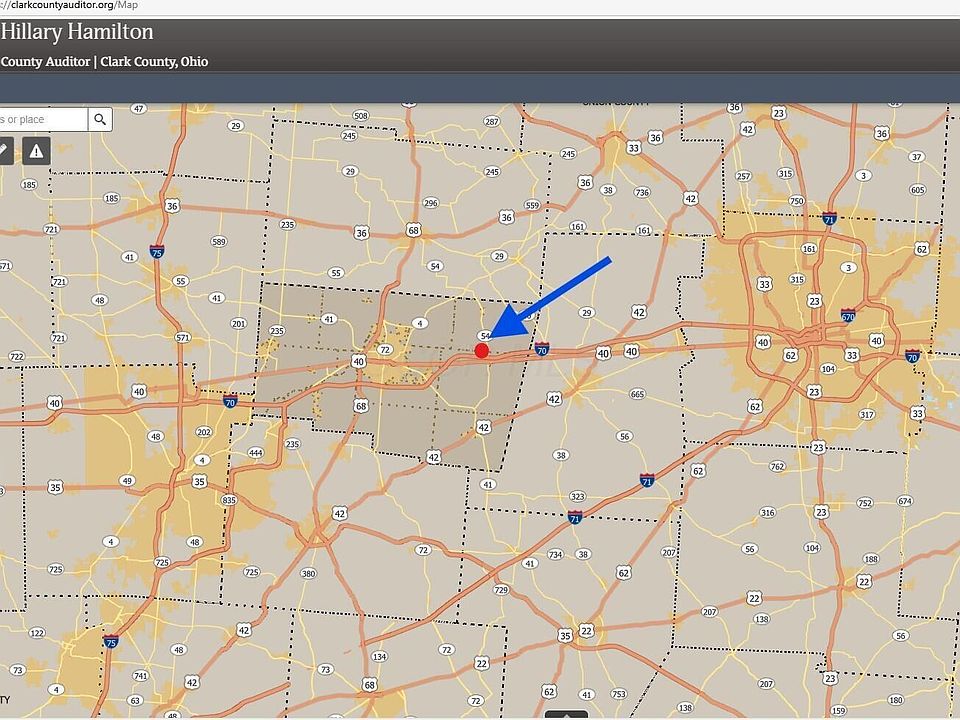Click the route 316 label
This screenshot has height=720, width=960.
767,512
